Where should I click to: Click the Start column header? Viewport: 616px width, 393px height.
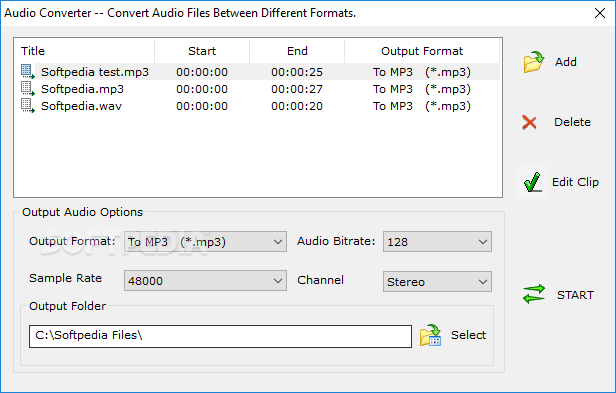click(x=202, y=51)
